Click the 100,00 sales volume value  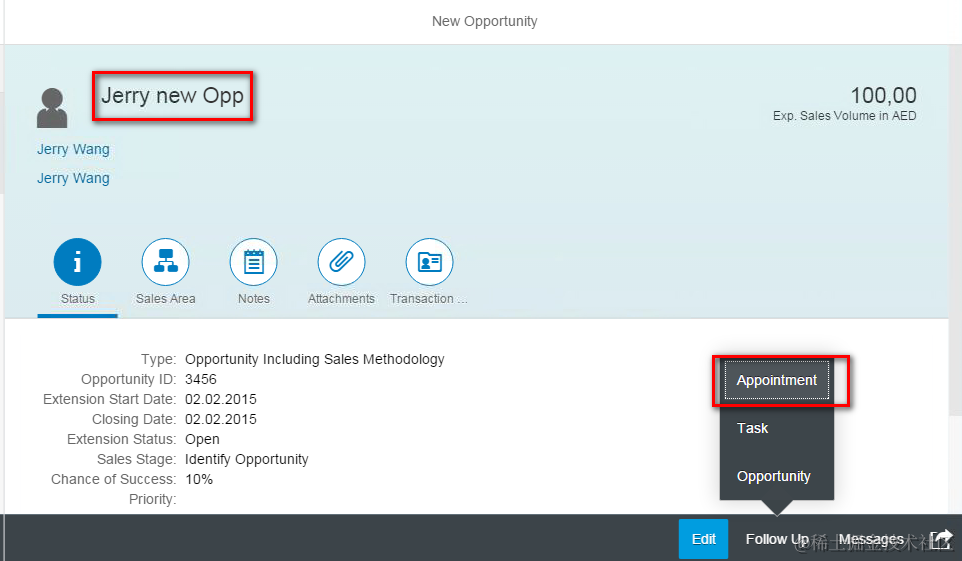point(883,95)
